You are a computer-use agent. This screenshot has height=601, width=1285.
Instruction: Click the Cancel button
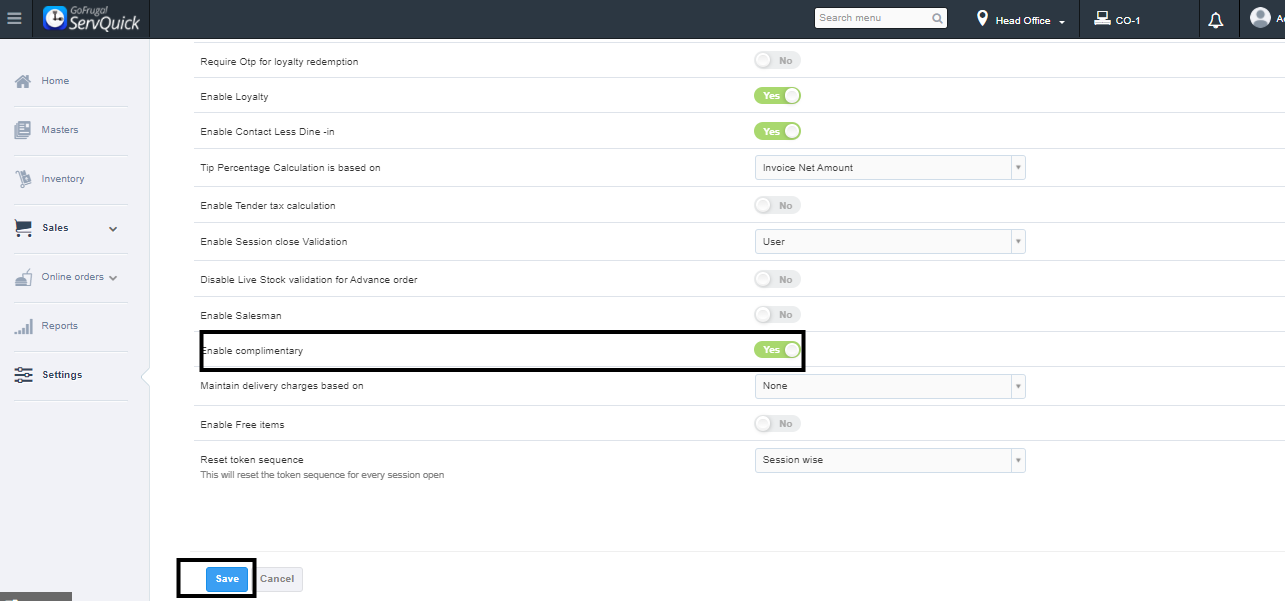[277, 579]
